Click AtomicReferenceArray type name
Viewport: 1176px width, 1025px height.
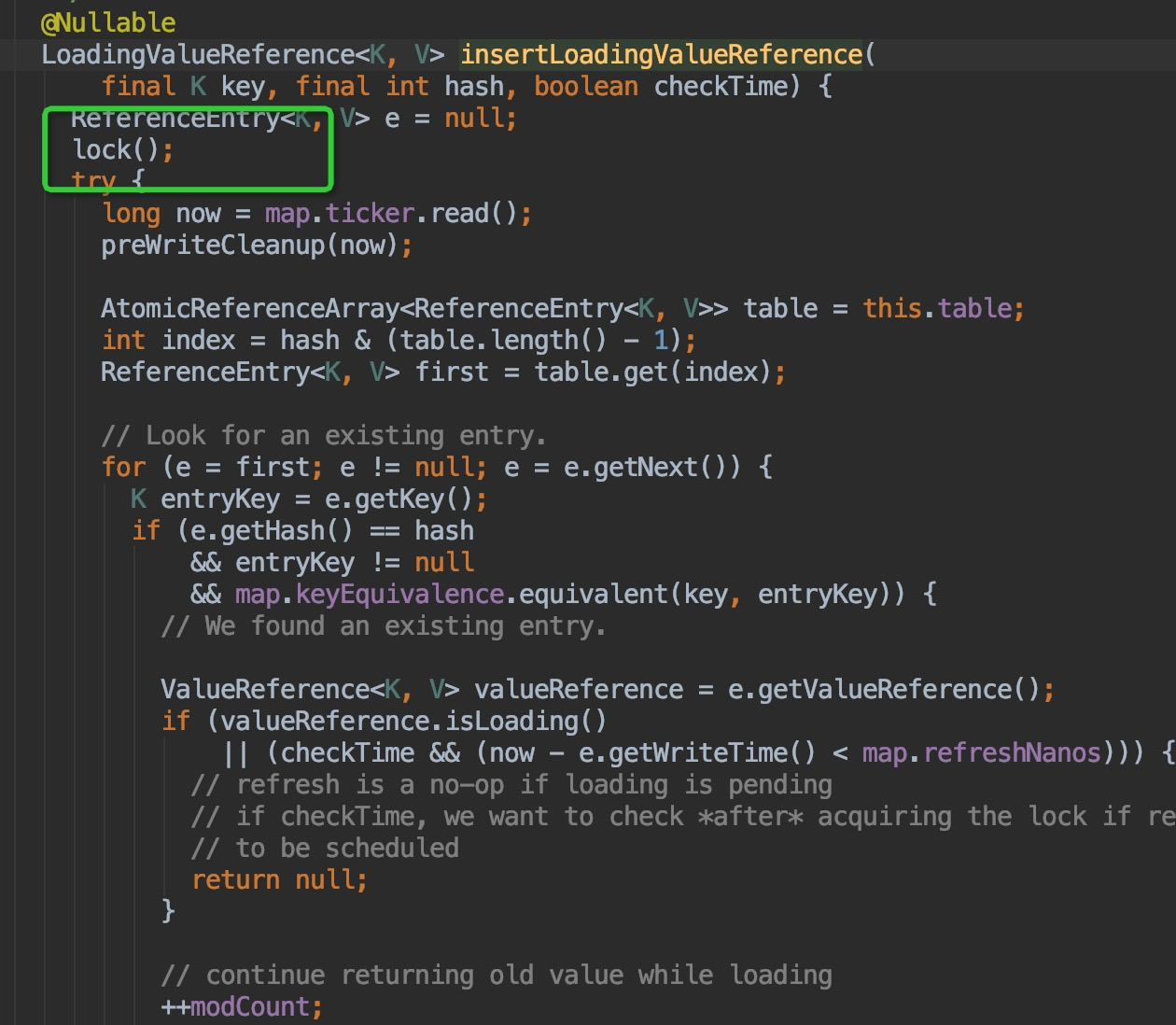tap(250, 308)
